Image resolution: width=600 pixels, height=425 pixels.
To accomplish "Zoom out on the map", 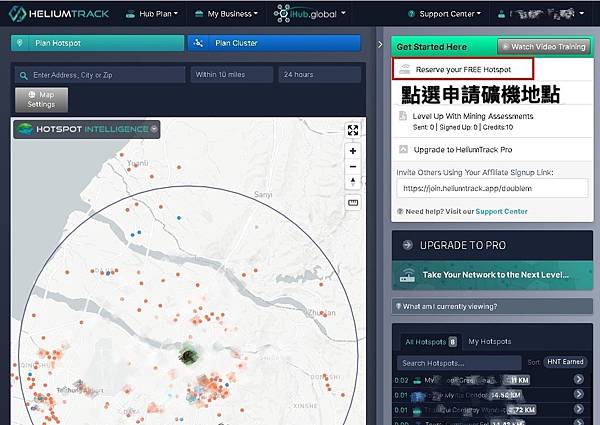I will point(352,166).
